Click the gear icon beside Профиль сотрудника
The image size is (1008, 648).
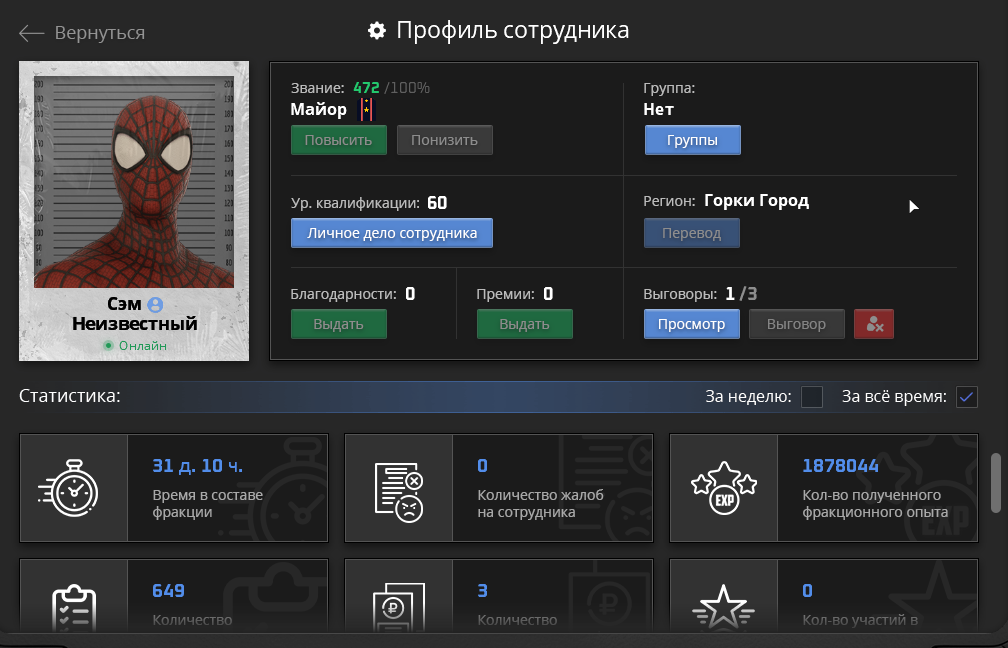coord(377,30)
